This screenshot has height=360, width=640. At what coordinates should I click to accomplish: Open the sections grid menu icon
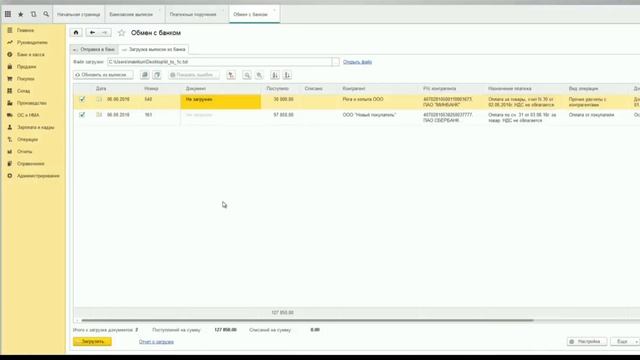(x=8, y=14)
